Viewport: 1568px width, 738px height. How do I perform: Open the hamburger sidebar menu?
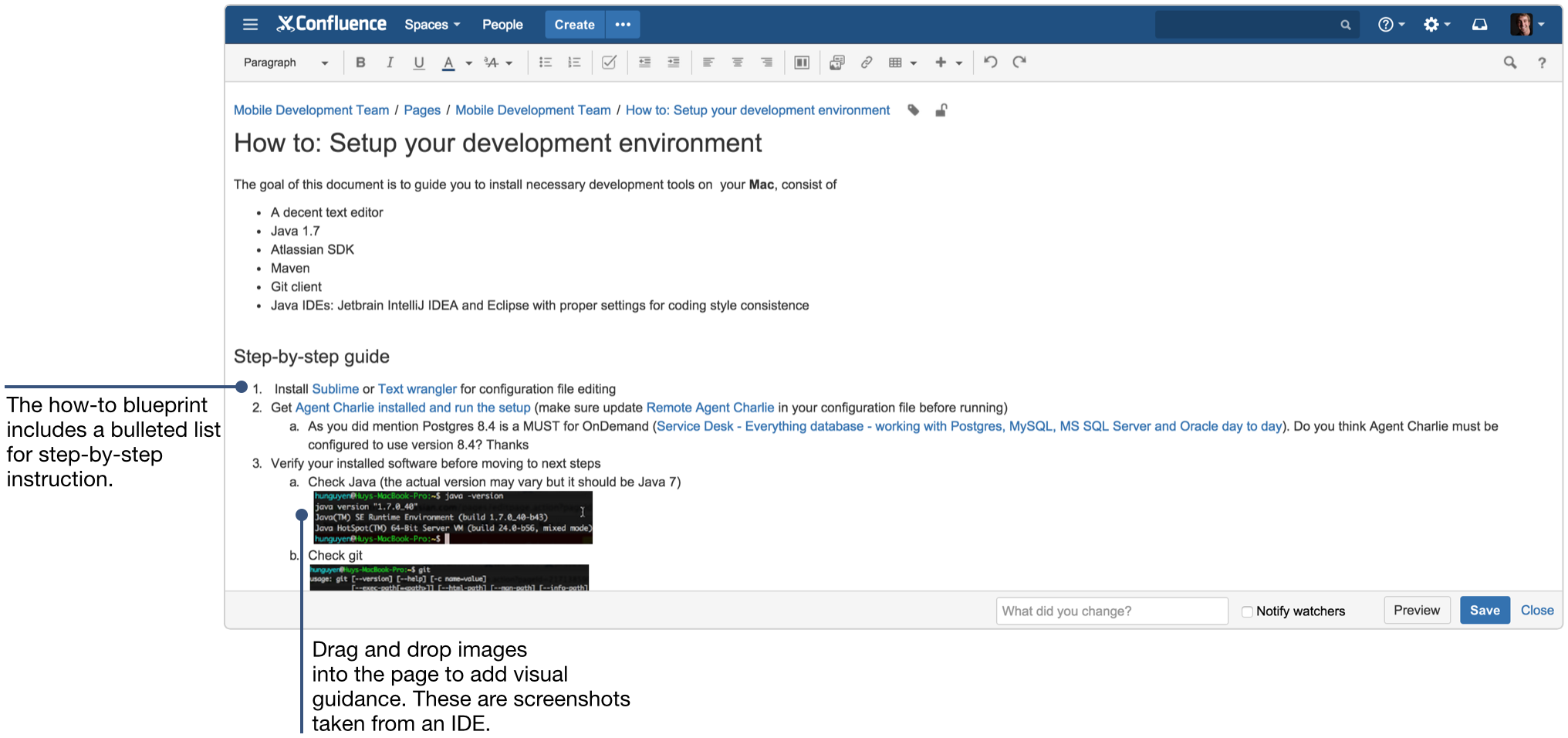pyautogui.click(x=250, y=25)
